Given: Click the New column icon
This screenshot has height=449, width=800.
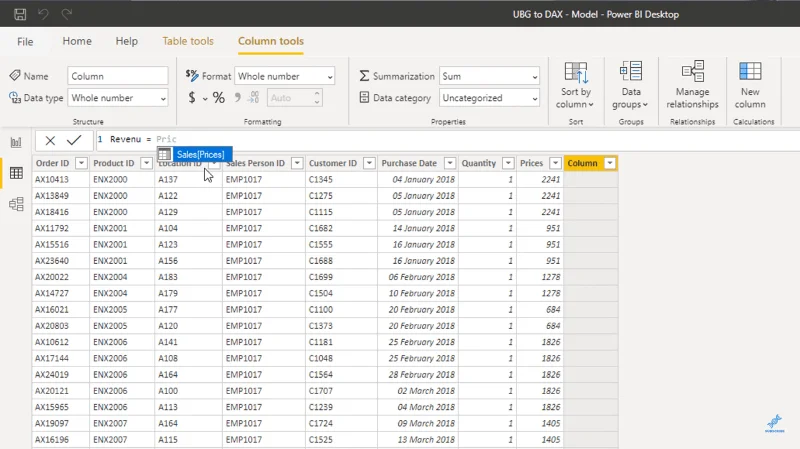Looking at the screenshot, I should point(750,71).
